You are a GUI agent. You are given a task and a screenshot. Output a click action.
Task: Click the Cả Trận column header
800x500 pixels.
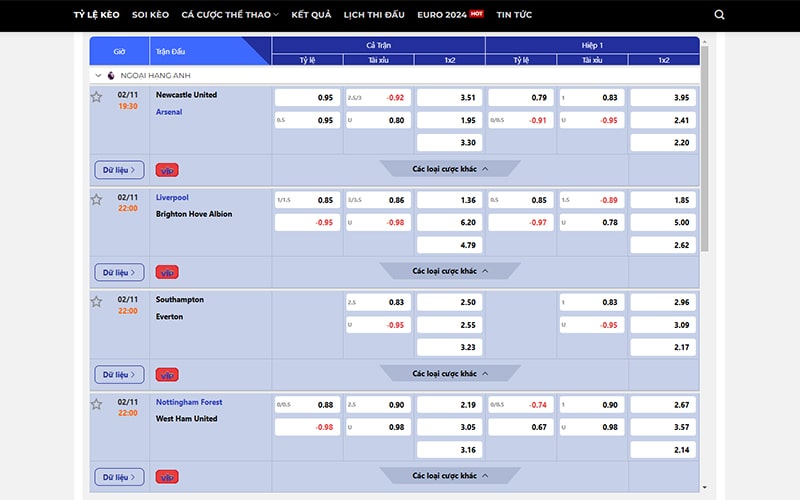pyautogui.click(x=379, y=45)
